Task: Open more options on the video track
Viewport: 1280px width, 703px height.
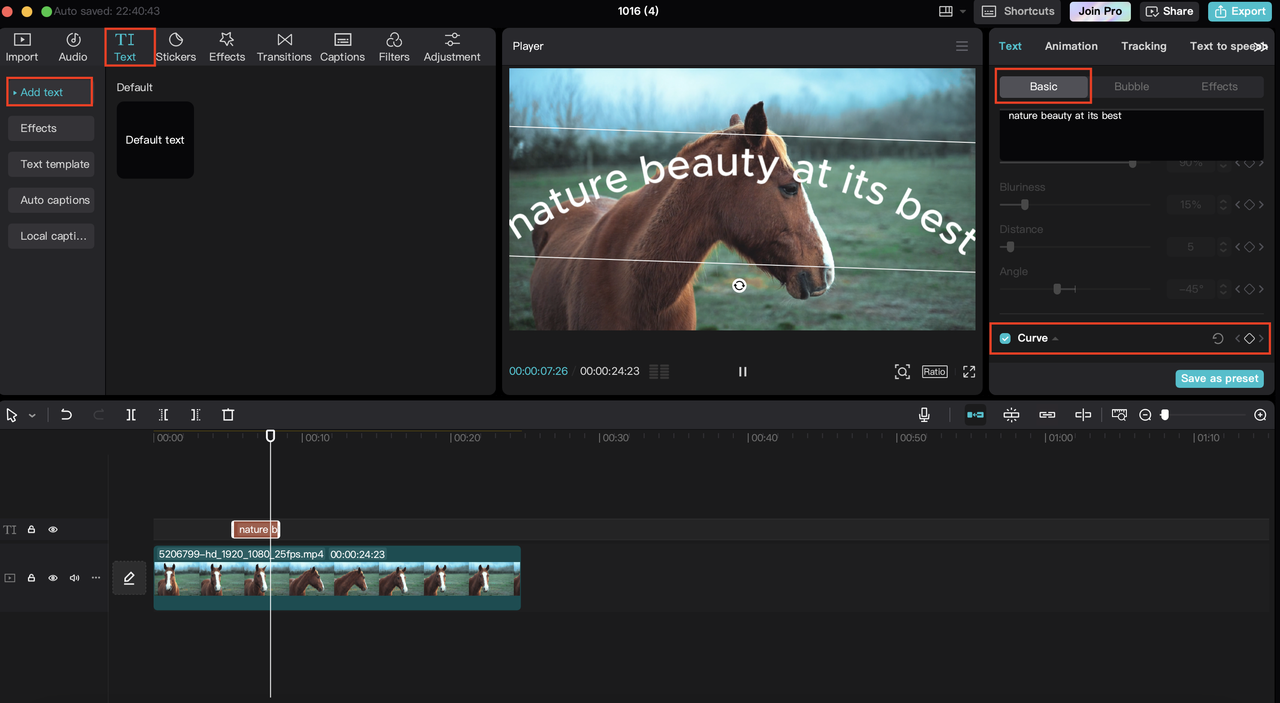Action: pos(96,578)
